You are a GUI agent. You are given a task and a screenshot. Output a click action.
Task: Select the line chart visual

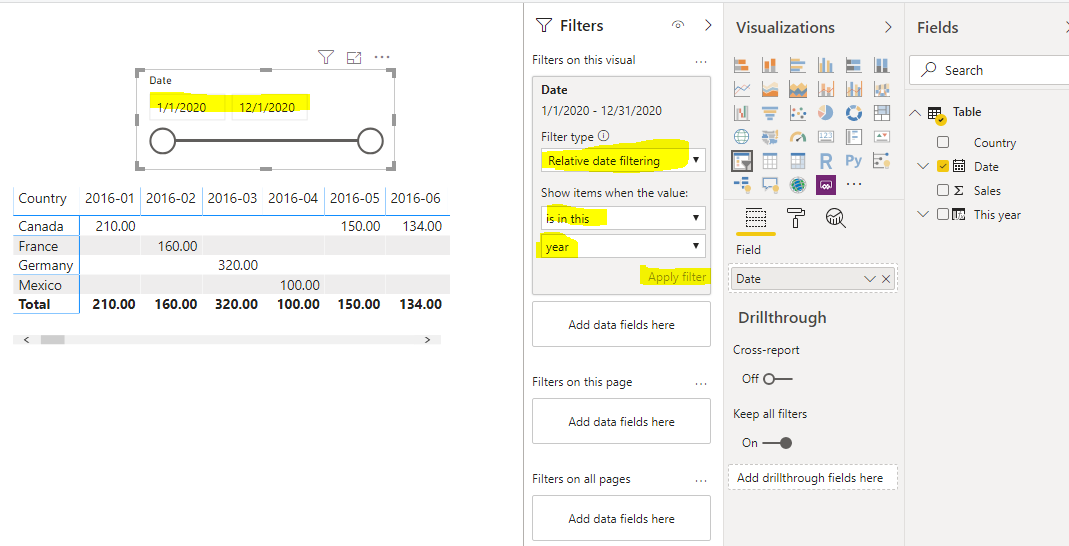pos(742,89)
